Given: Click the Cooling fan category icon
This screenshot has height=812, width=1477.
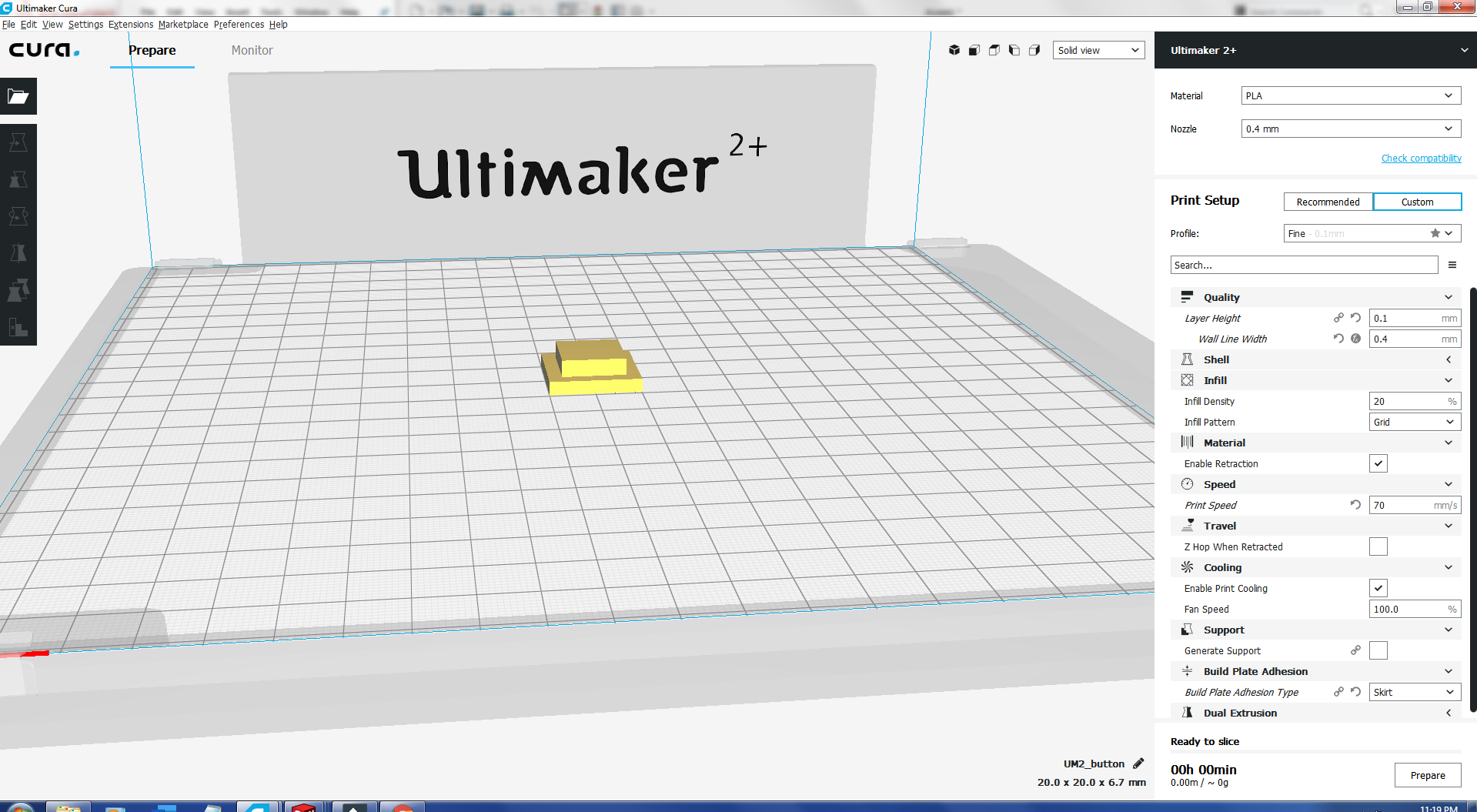Looking at the screenshot, I should (1187, 567).
